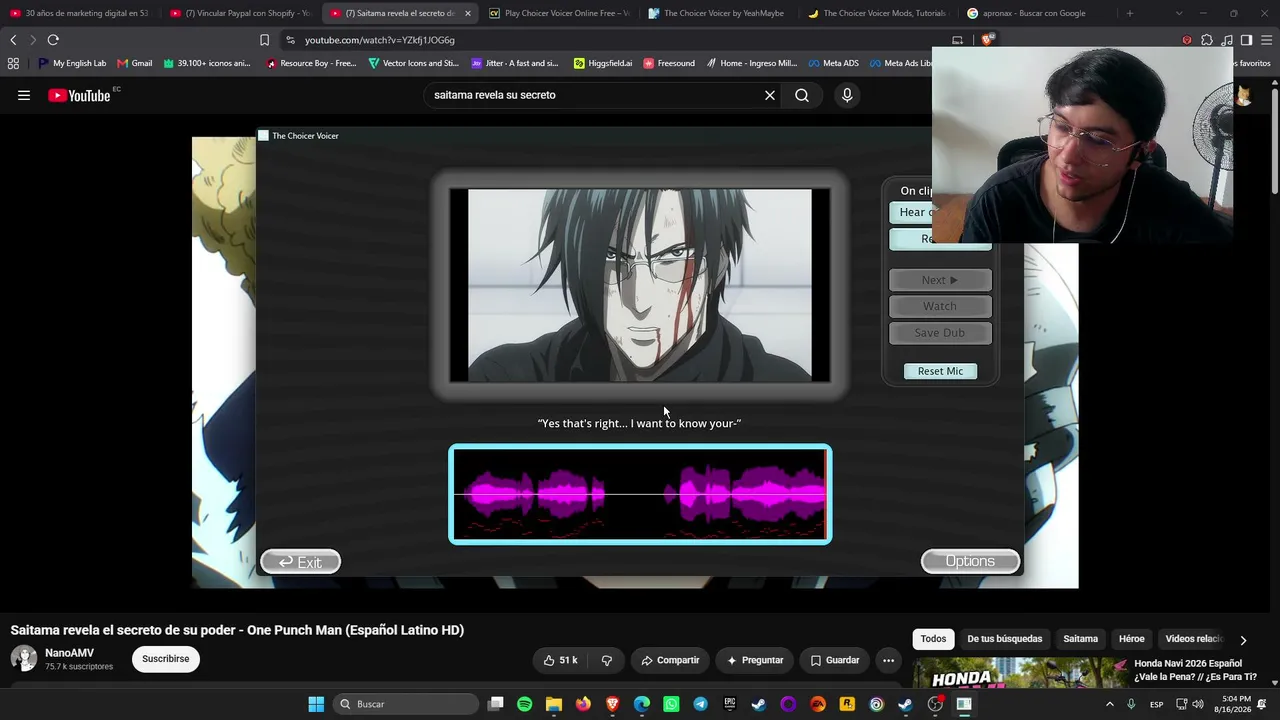1280x720 pixels.
Task: Focus the YouTube search field
Action: pos(595,95)
